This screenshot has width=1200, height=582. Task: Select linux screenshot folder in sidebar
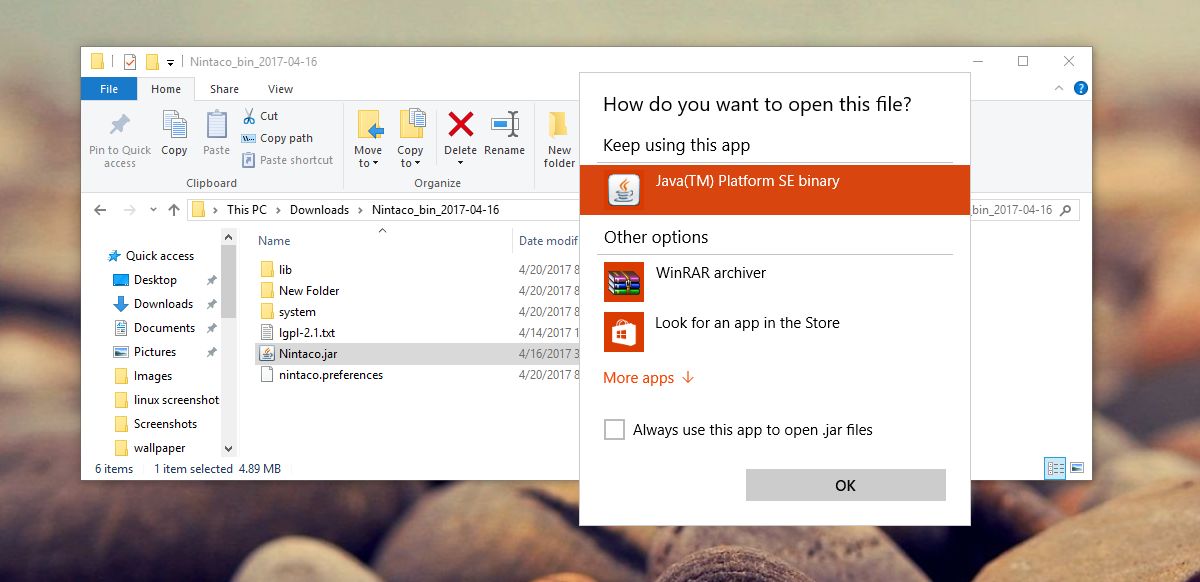click(x=166, y=400)
